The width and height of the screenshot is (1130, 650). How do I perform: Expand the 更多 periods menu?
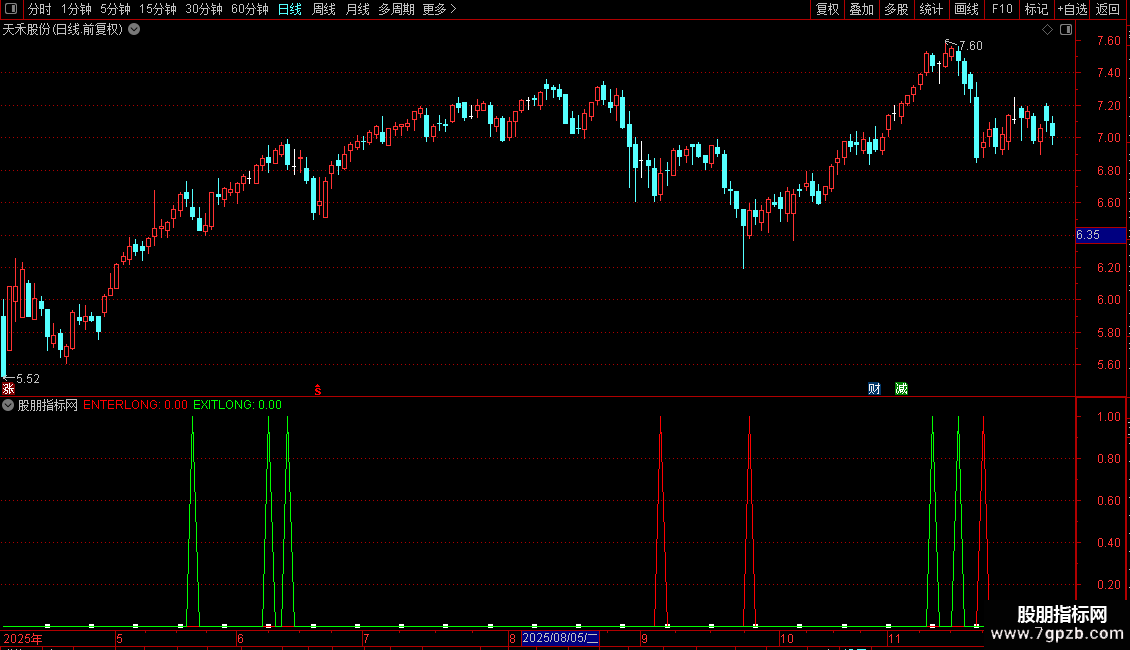[439, 9]
